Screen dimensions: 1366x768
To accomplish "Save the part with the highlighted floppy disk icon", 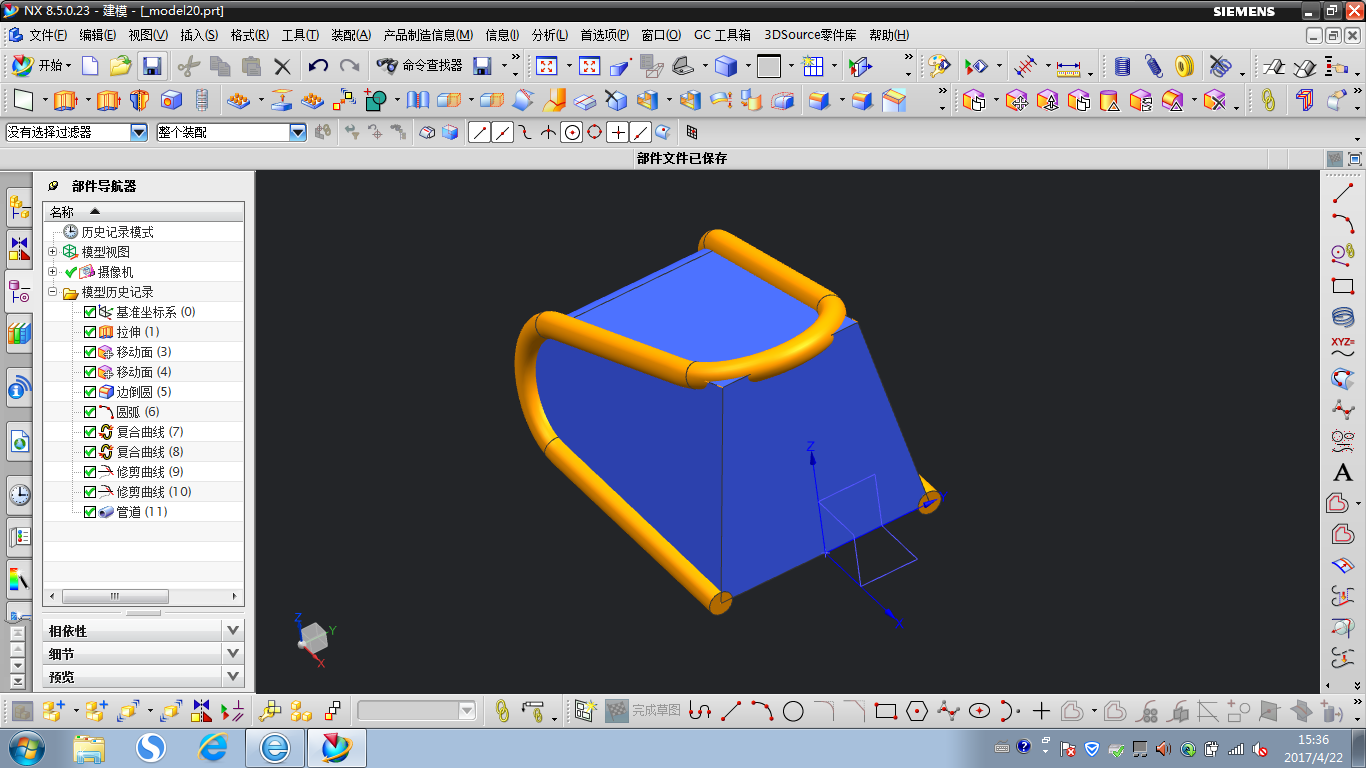I will [x=152, y=66].
